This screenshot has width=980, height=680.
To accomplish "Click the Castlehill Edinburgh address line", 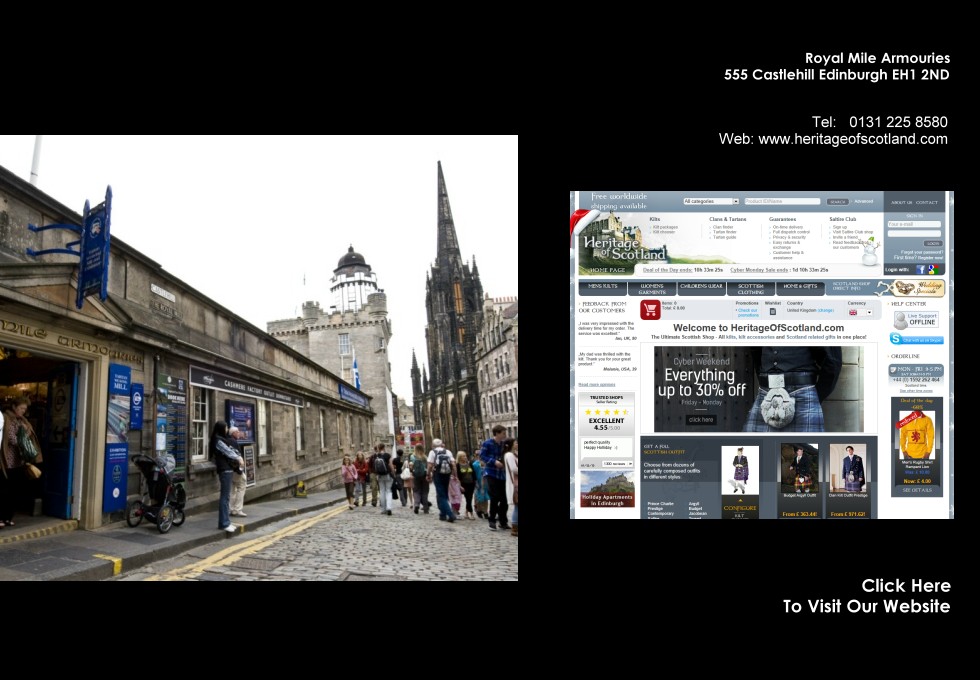I will pos(836,74).
